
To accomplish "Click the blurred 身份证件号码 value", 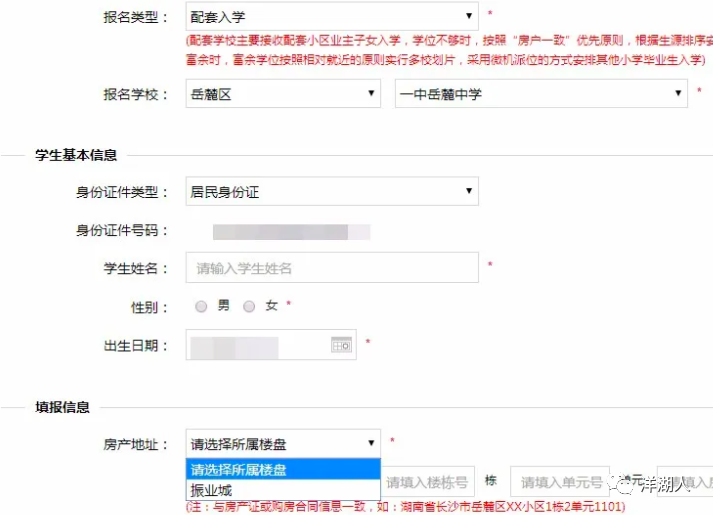I will tap(291, 232).
